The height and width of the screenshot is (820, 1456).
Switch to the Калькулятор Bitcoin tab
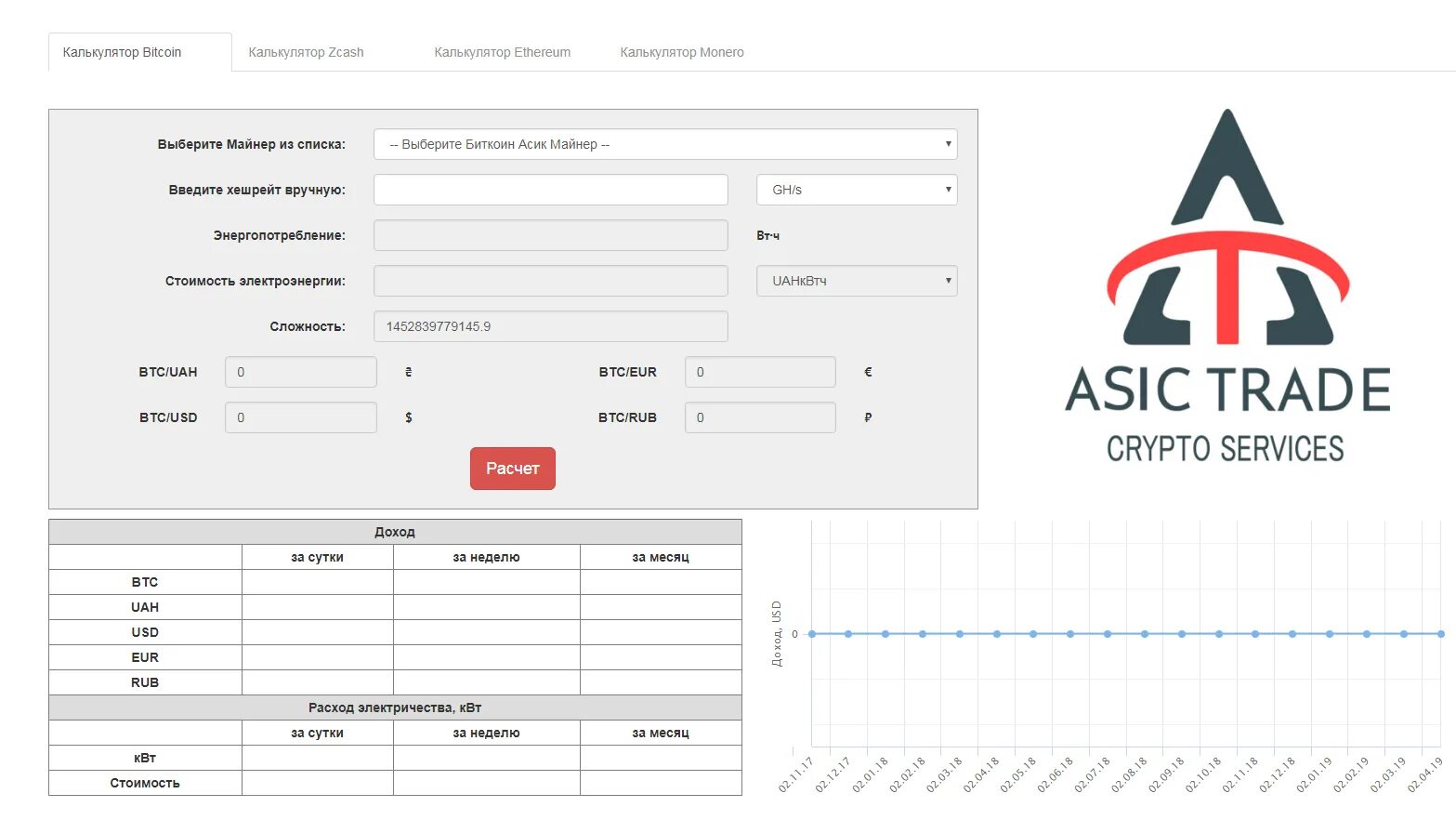139,52
